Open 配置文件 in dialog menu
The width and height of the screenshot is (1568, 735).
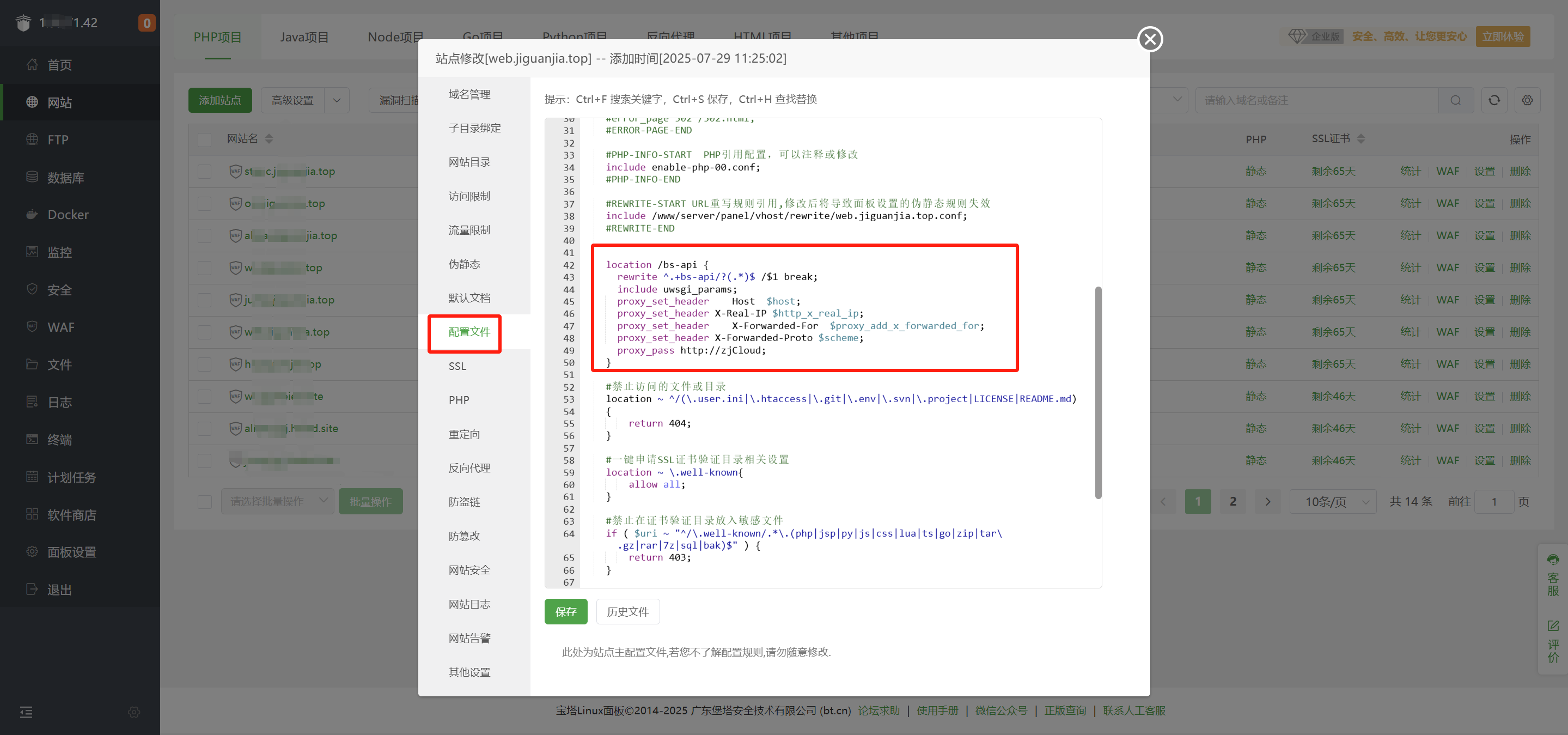coord(469,332)
